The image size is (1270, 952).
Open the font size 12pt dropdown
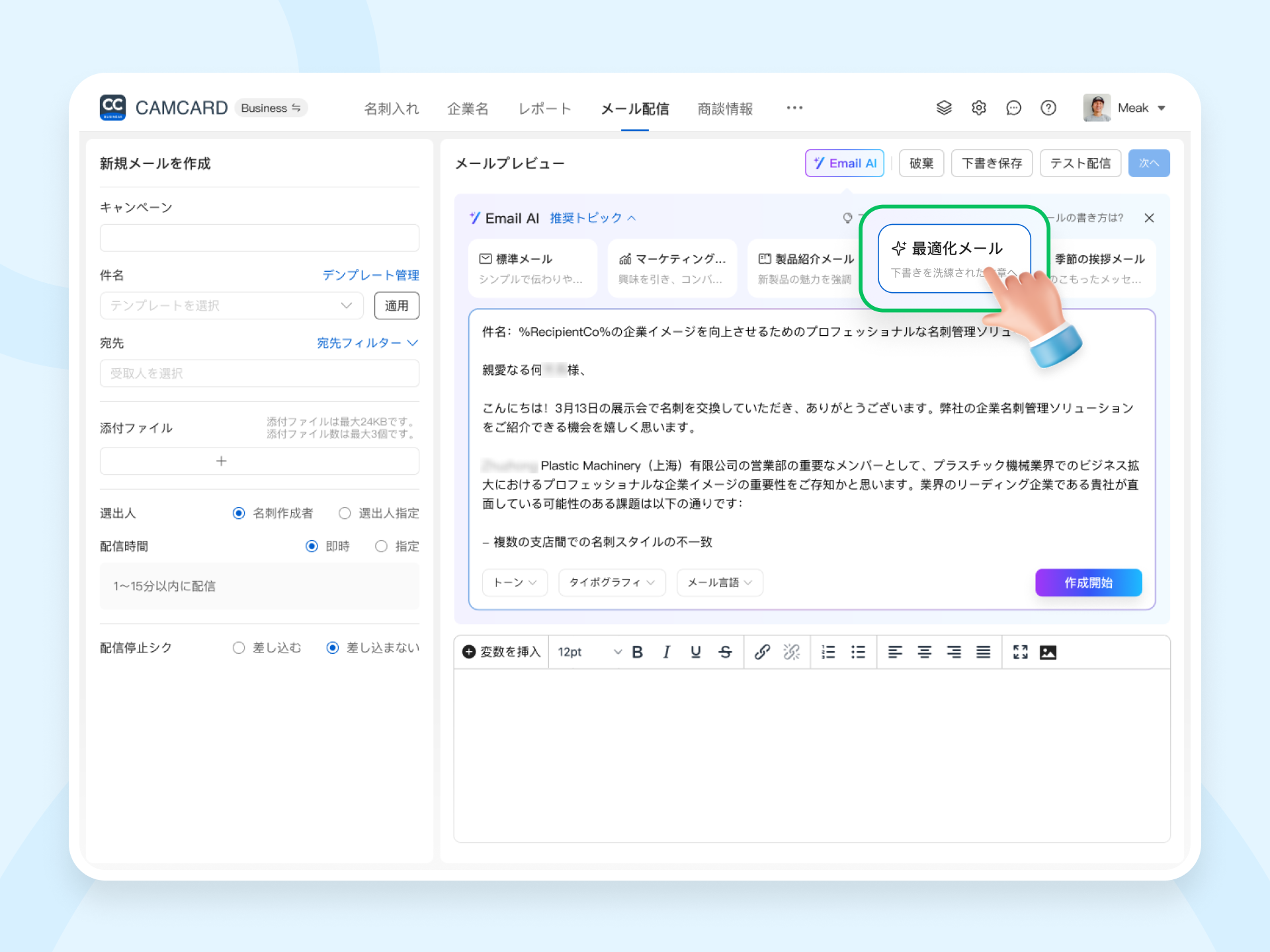click(x=589, y=652)
